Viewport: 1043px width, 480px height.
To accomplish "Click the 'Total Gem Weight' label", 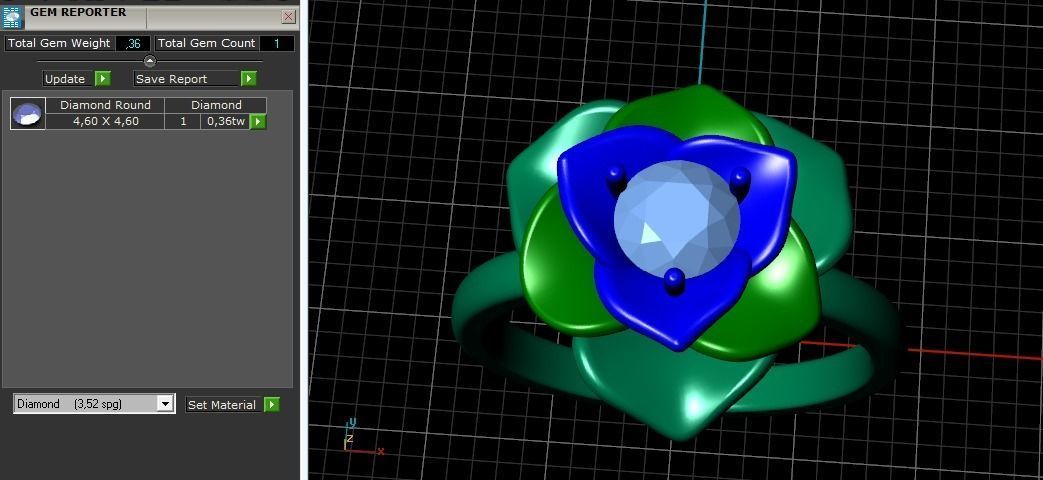I will 59,43.
